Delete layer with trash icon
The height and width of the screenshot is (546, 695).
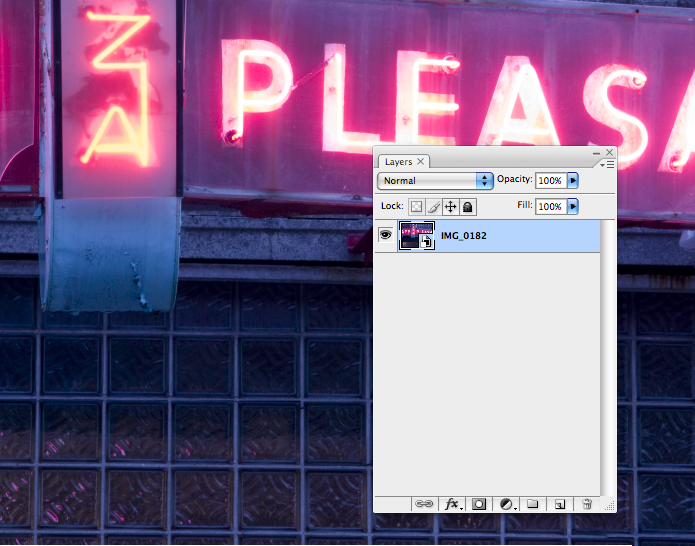pyautogui.click(x=587, y=504)
